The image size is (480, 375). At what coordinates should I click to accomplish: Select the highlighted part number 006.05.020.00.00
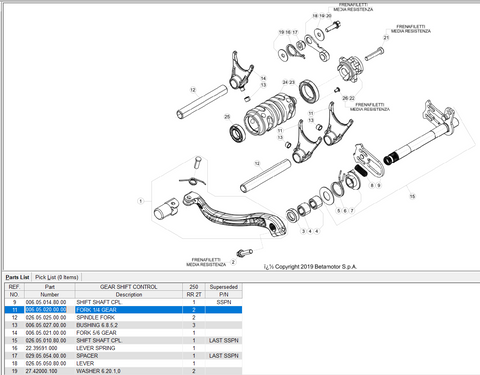(46, 310)
